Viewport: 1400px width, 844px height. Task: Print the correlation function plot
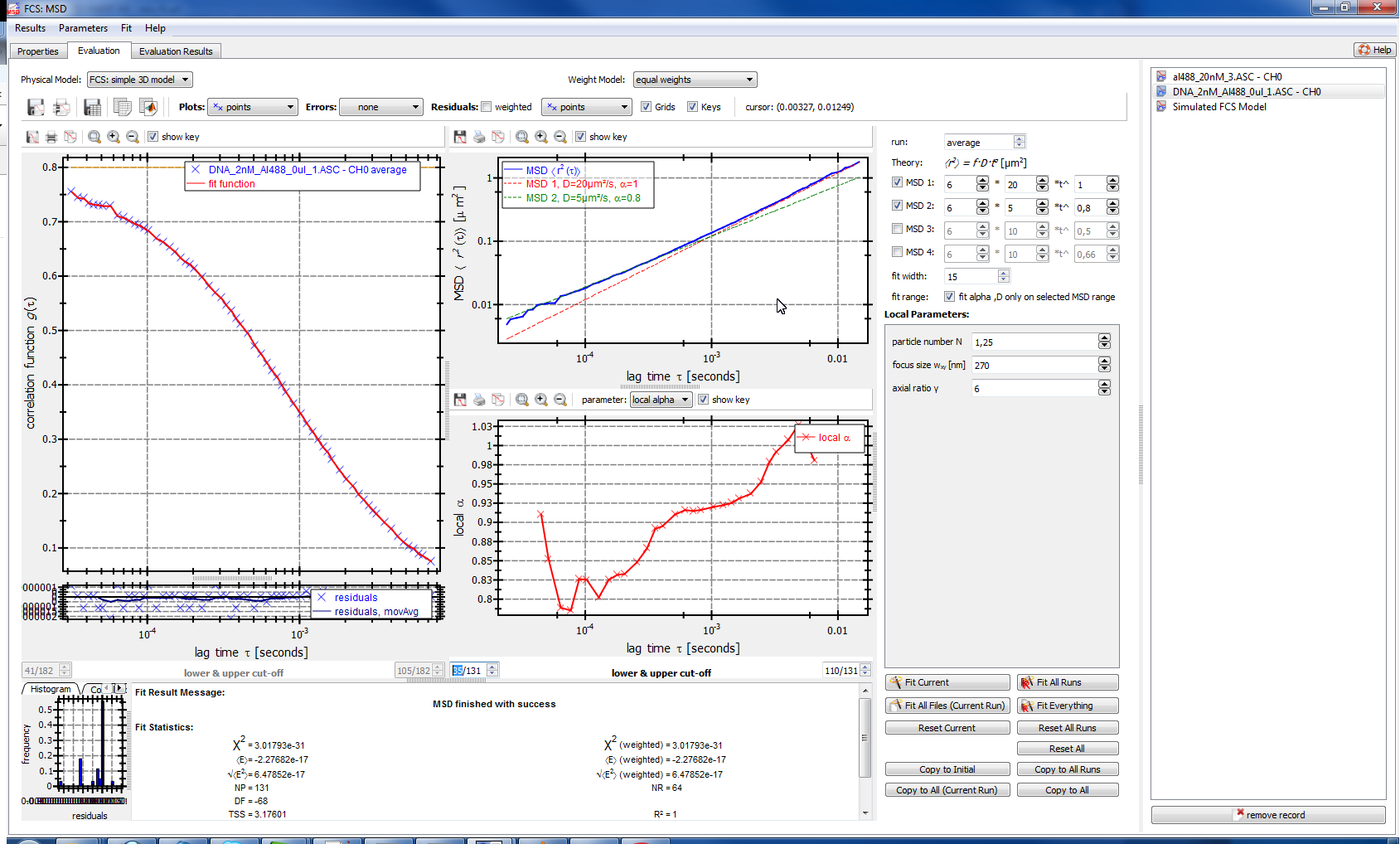51,137
